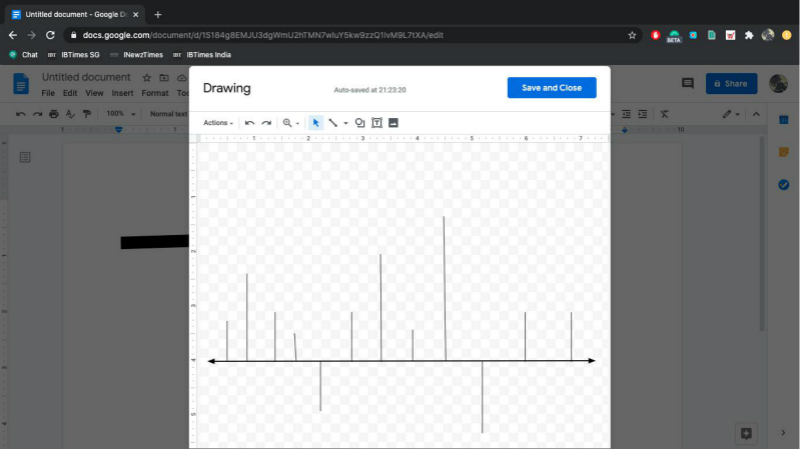Click the Image insert icon in Drawing
Screen dimensions: 800x449
393,123
